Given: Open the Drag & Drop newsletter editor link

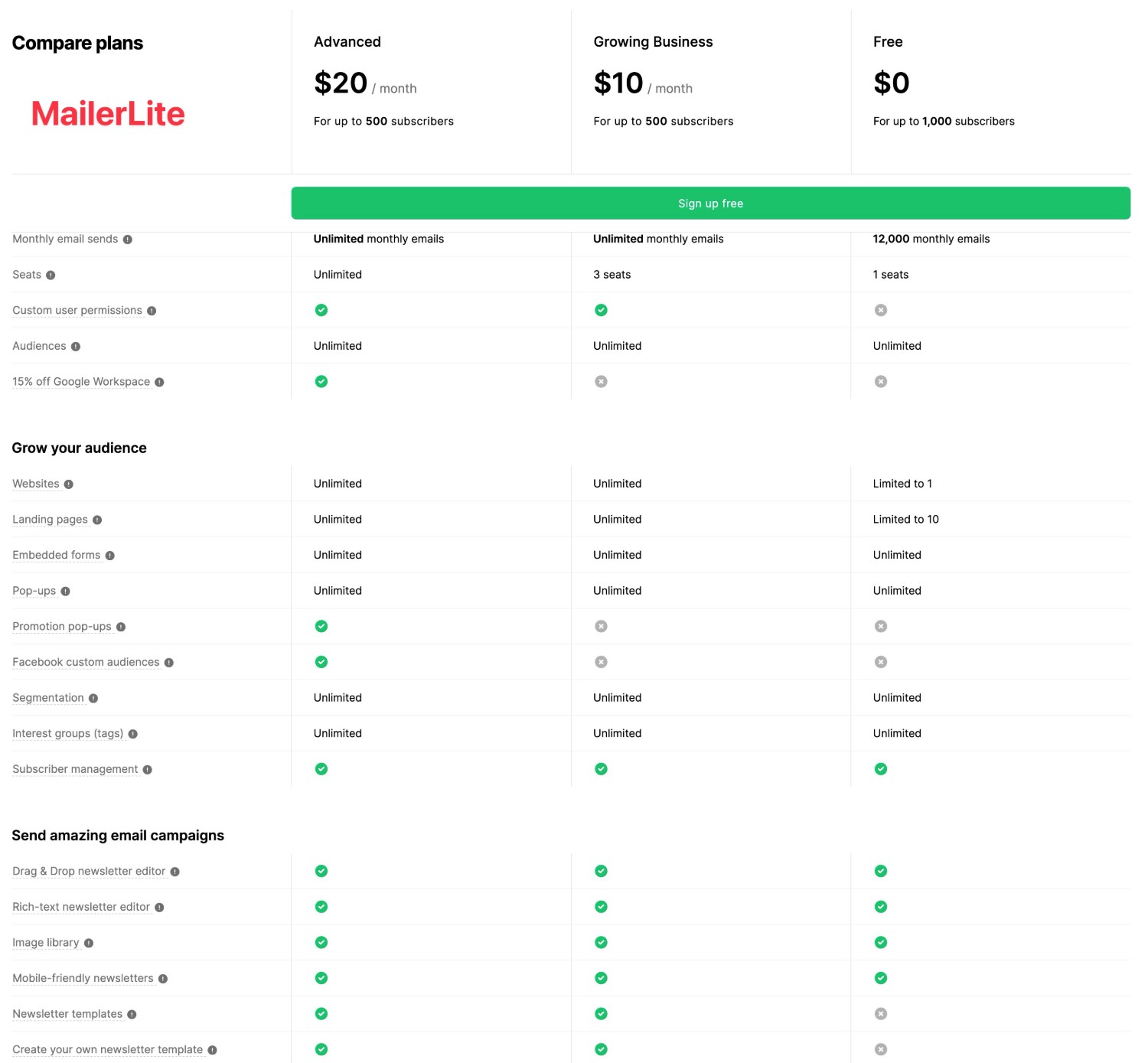Looking at the screenshot, I should 89,871.
